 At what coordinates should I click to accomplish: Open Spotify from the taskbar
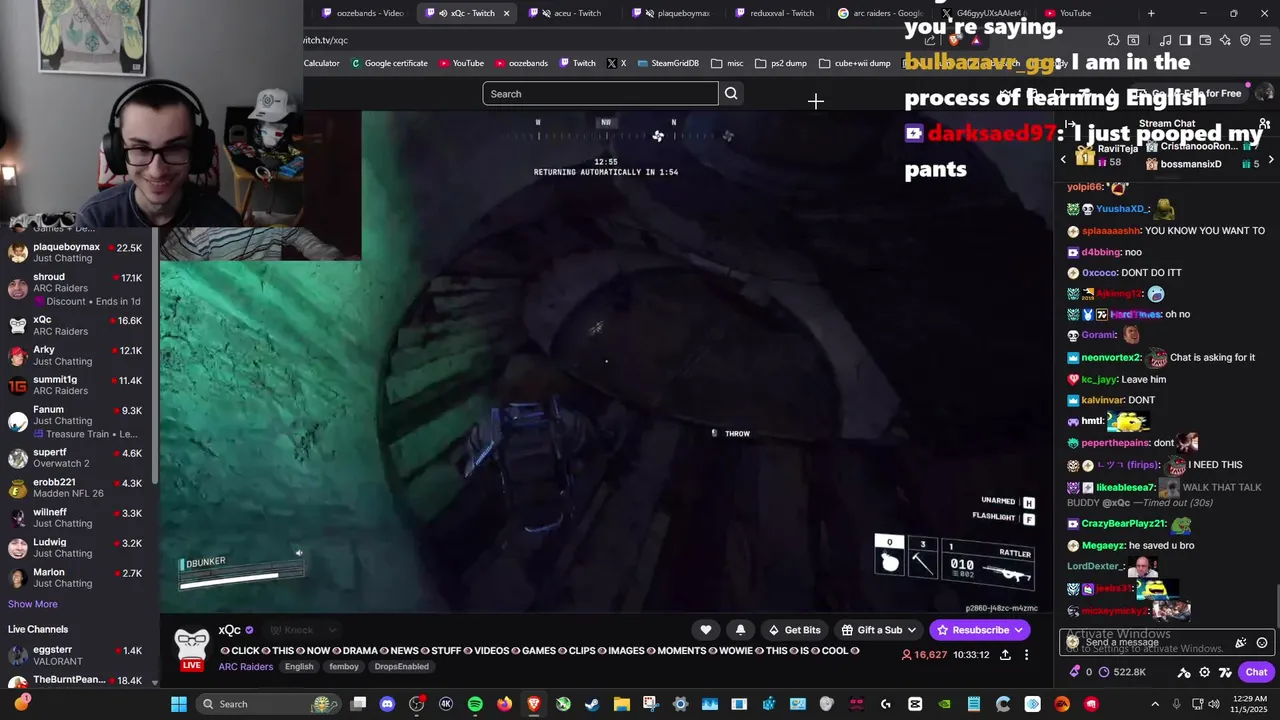pyautogui.click(x=475, y=704)
